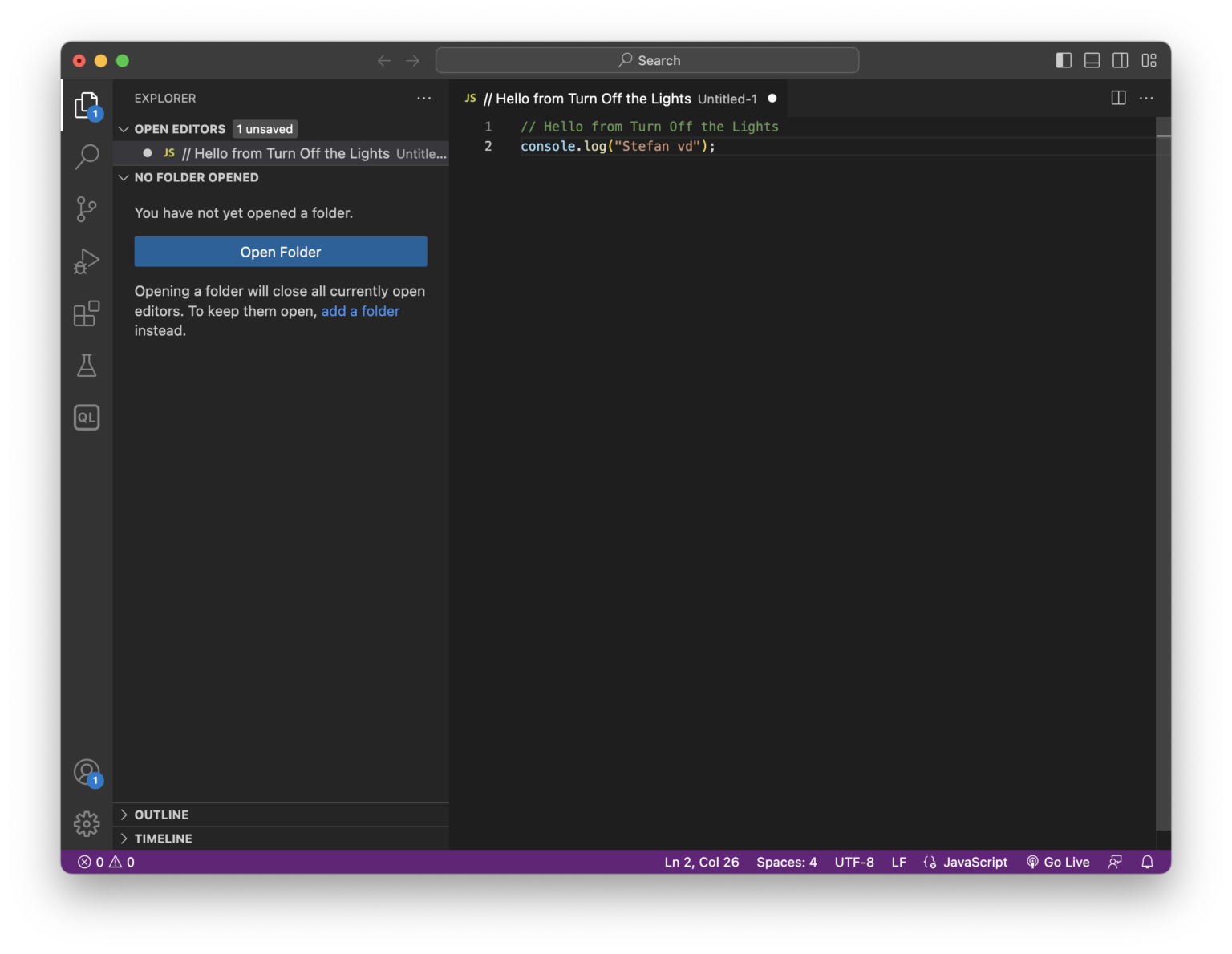Click the notifications bell in status bar
Image resolution: width=1232 pixels, height=954 pixels.
(x=1147, y=862)
